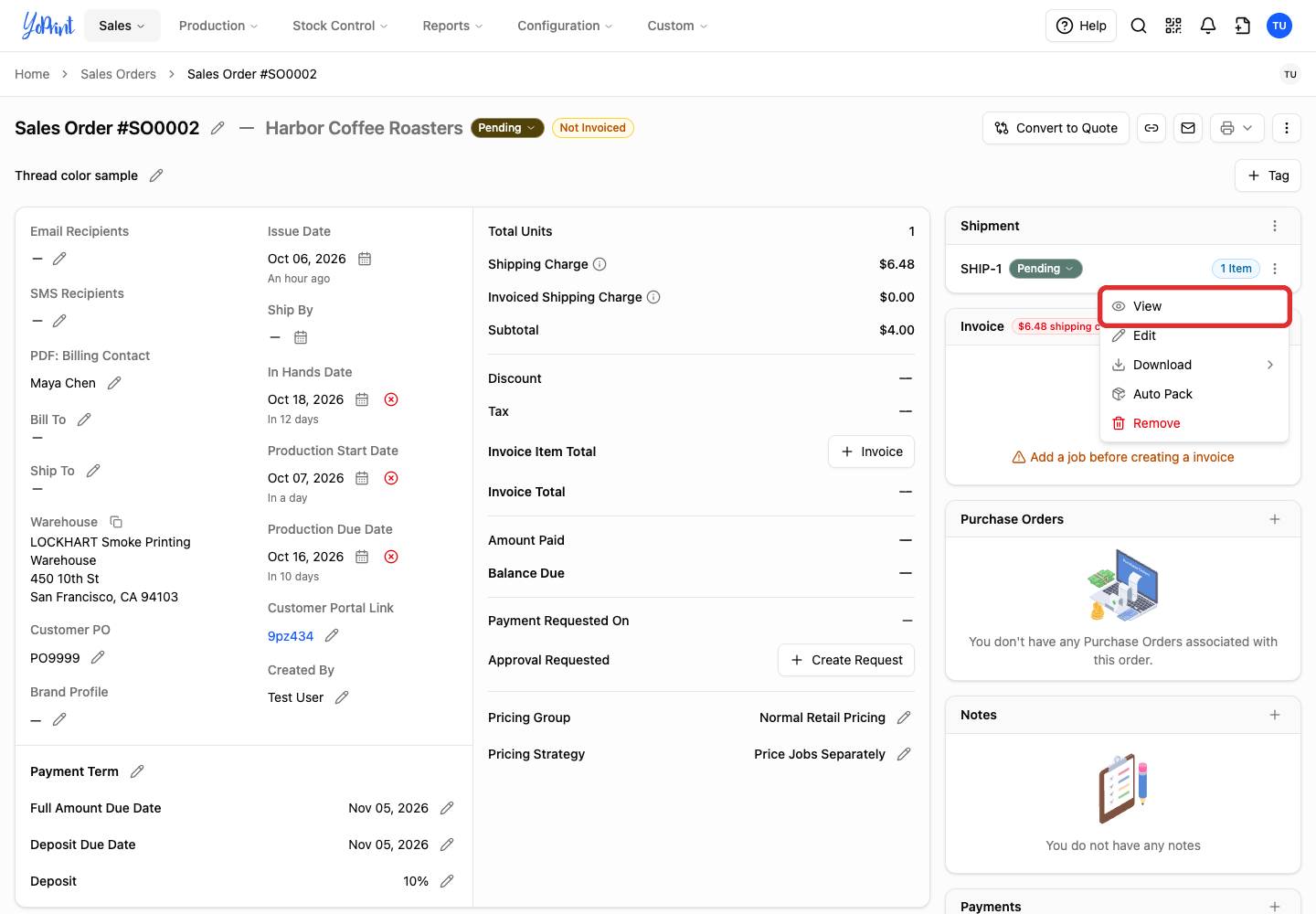
Task: Open the print options dropdown
Action: (1237, 128)
